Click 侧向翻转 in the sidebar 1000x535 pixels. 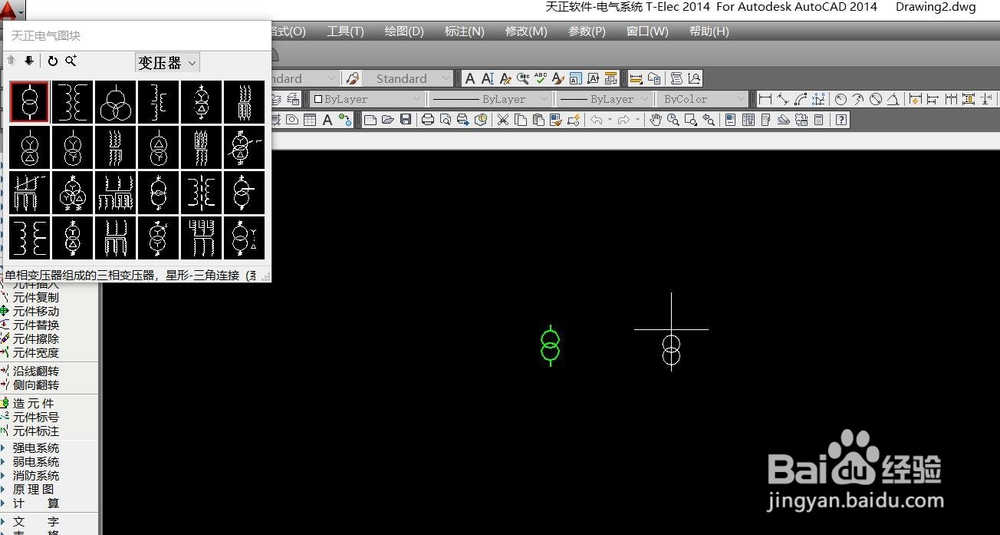point(36,385)
